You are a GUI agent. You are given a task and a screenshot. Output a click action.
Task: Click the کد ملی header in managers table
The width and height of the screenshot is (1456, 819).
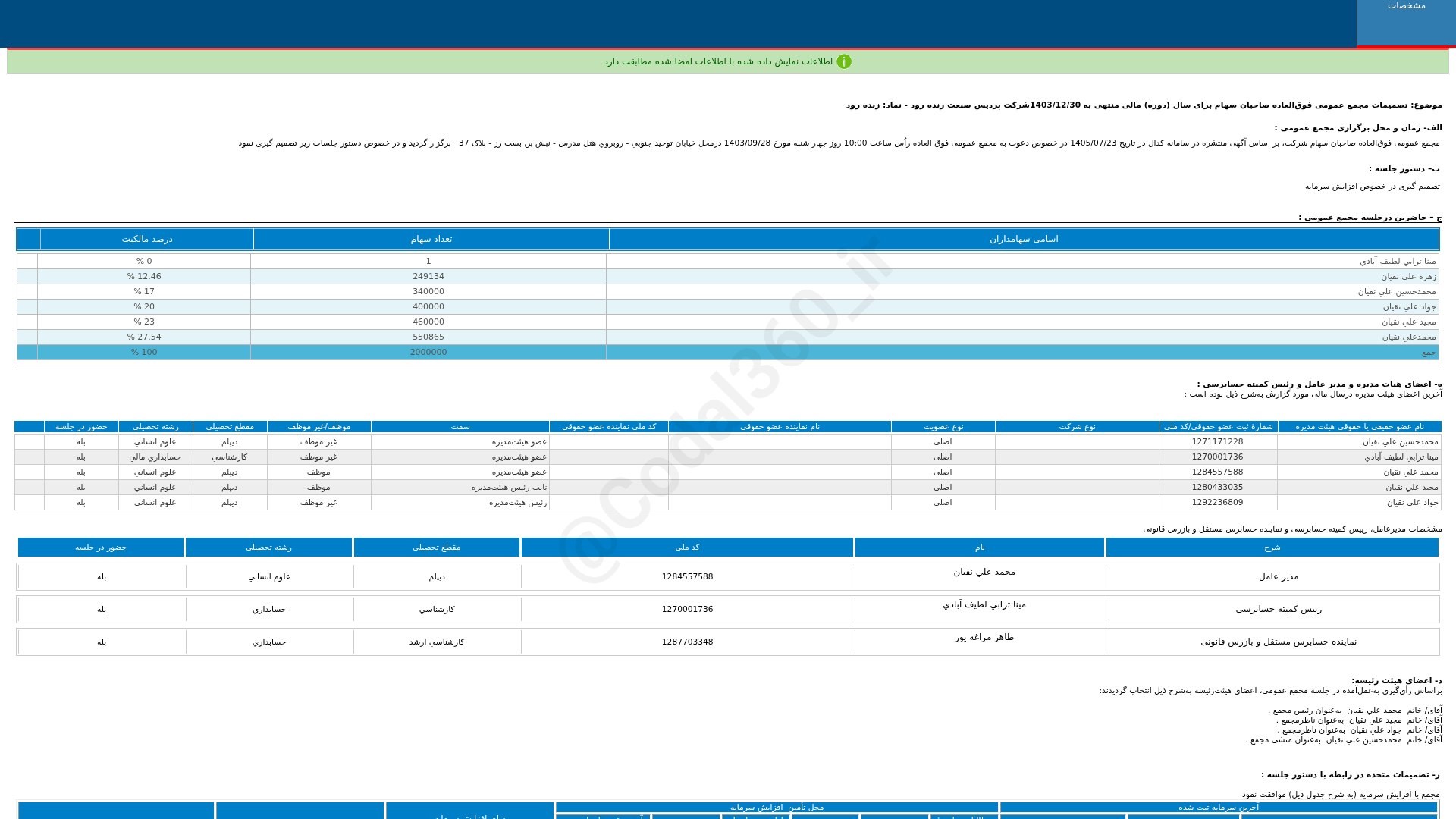pyautogui.click(x=687, y=548)
